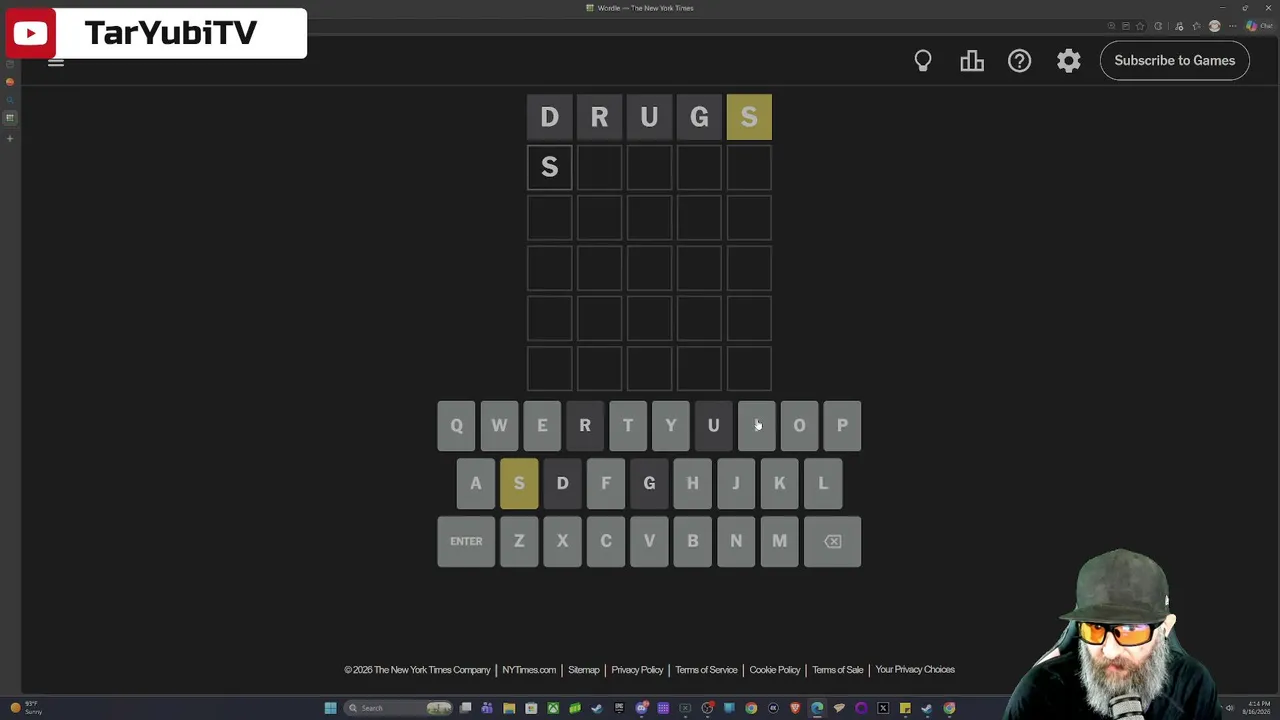Screen dimensions: 1280x720
Task: Tap the O key on the Wordle keyboard
Action: pyautogui.click(x=799, y=426)
